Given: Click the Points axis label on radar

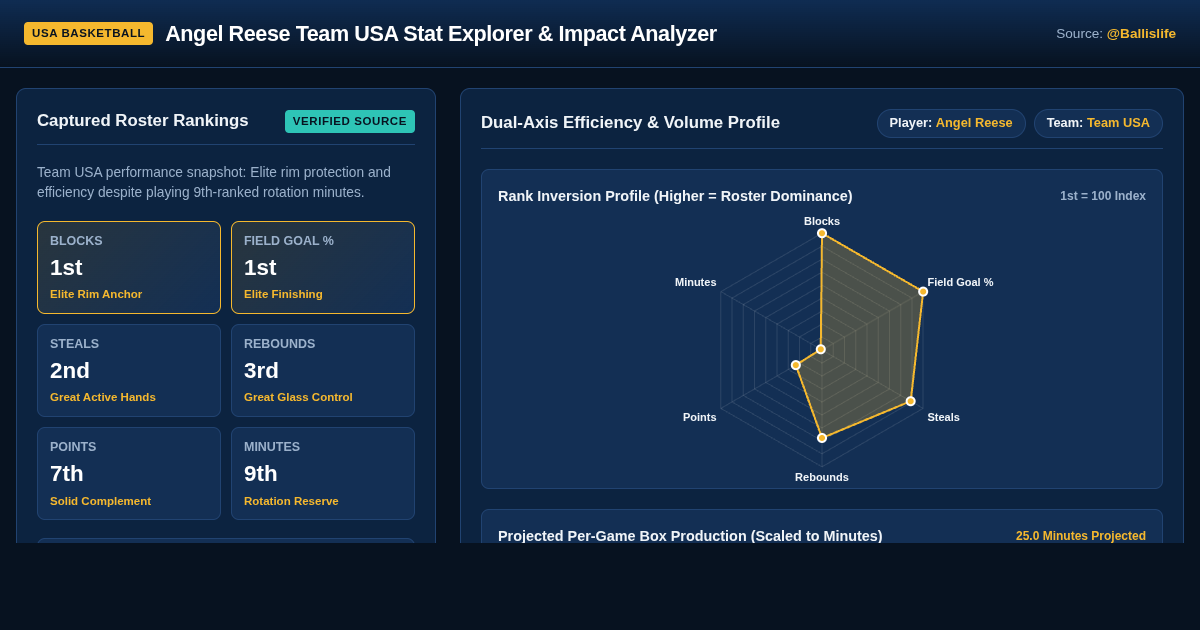Looking at the screenshot, I should pos(700,417).
